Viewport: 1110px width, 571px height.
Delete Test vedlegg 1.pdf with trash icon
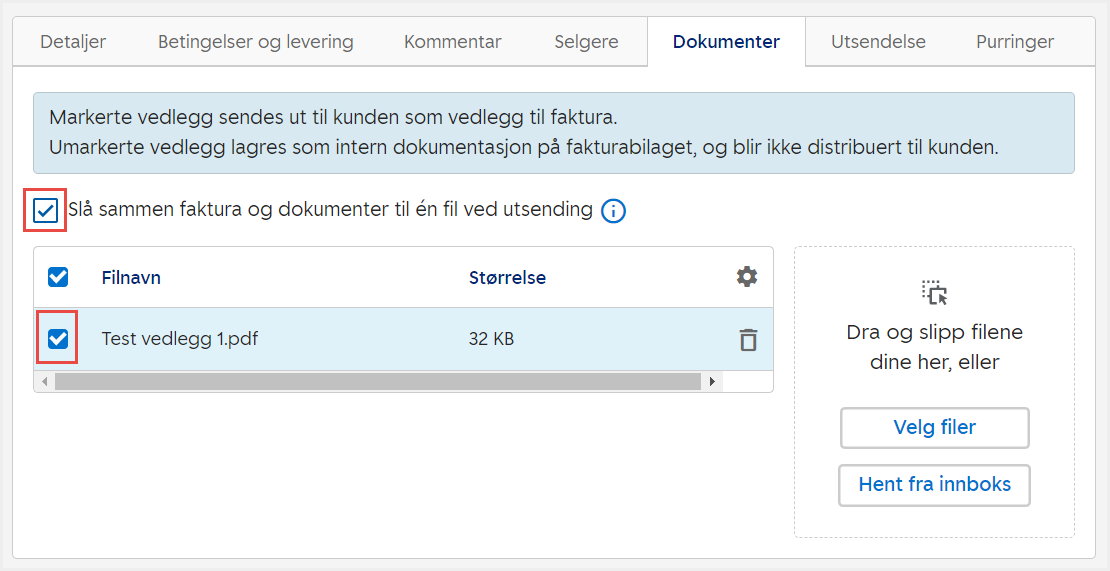pyautogui.click(x=747, y=340)
